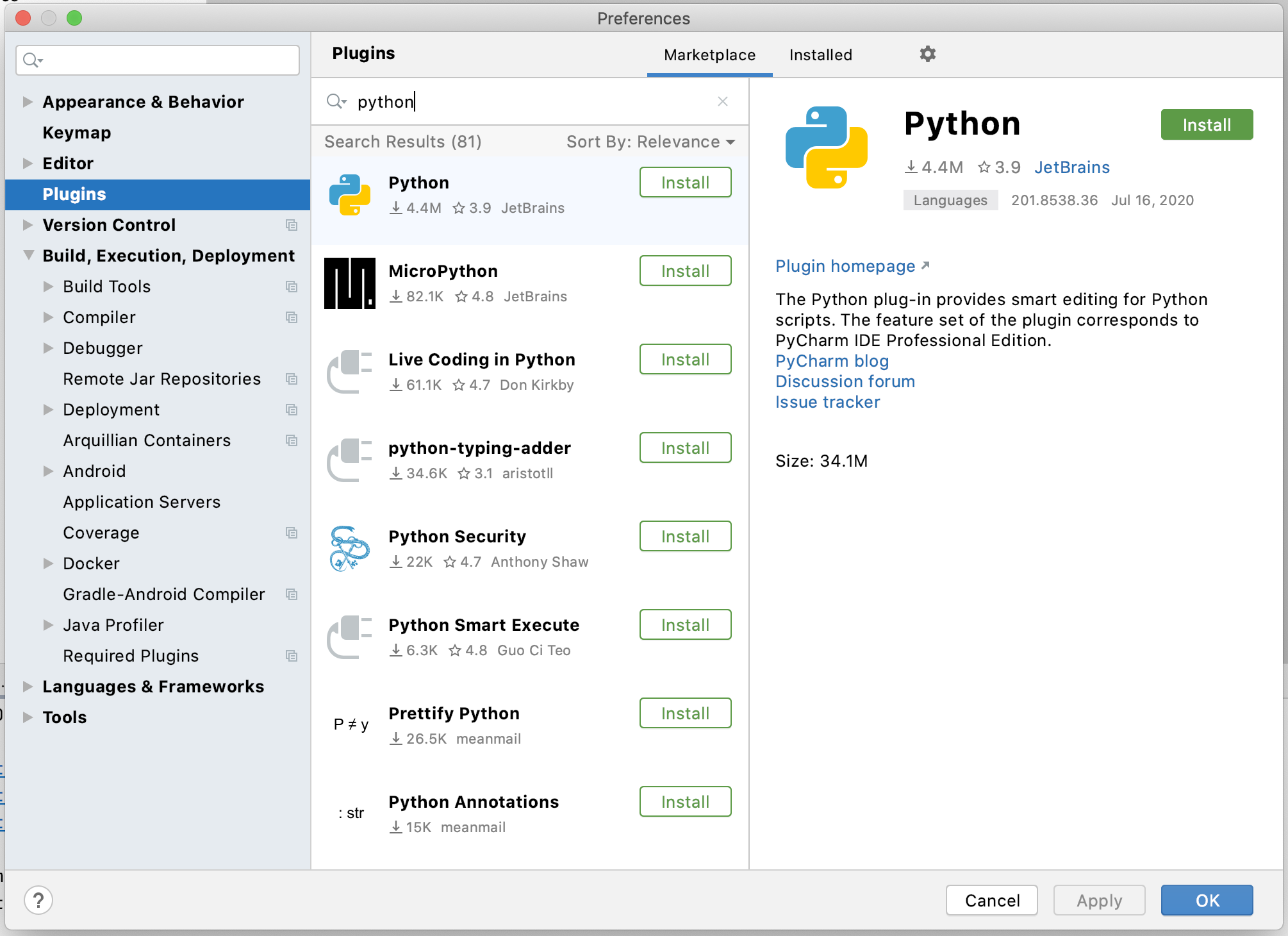Open the Issue tracker link
This screenshot has width=1288, height=936.
click(x=827, y=402)
